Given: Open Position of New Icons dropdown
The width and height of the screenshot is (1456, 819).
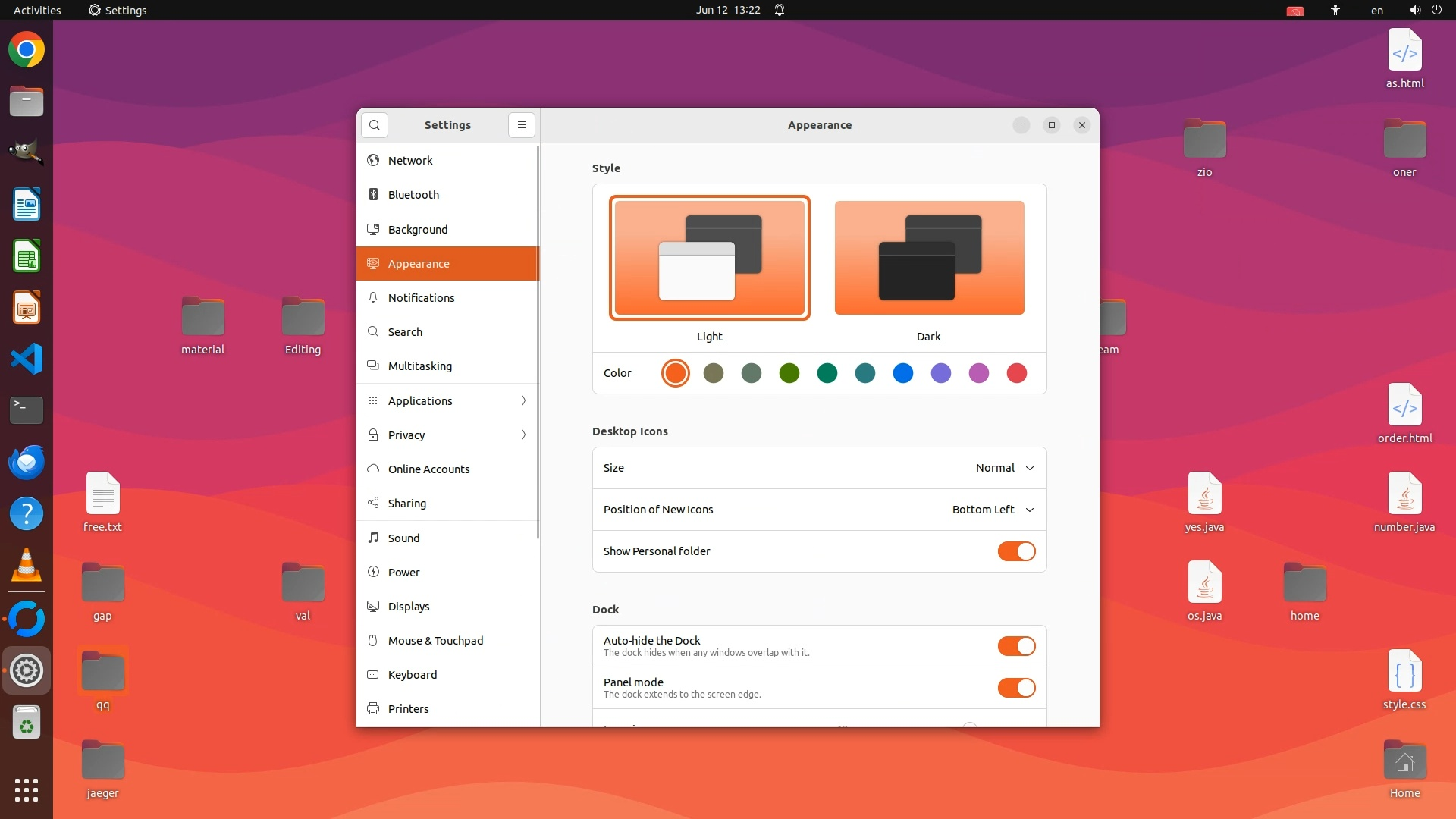Looking at the screenshot, I should pos(993,510).
